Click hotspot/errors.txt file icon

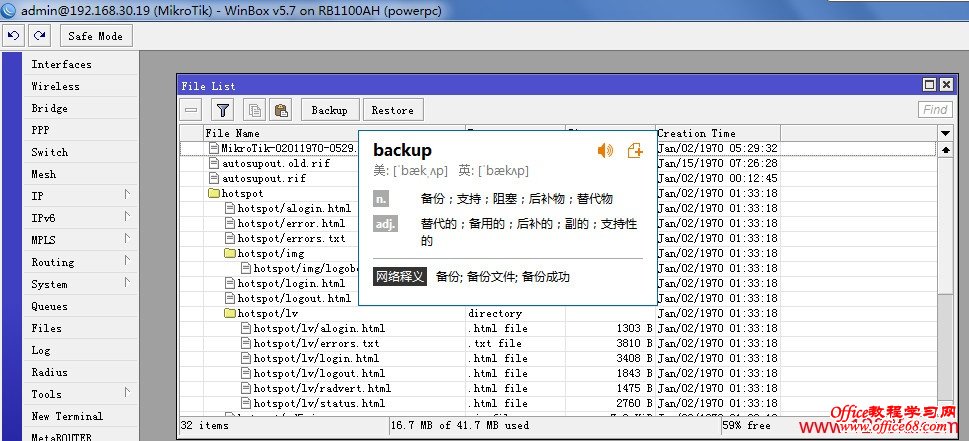click(x=230, y=238)
